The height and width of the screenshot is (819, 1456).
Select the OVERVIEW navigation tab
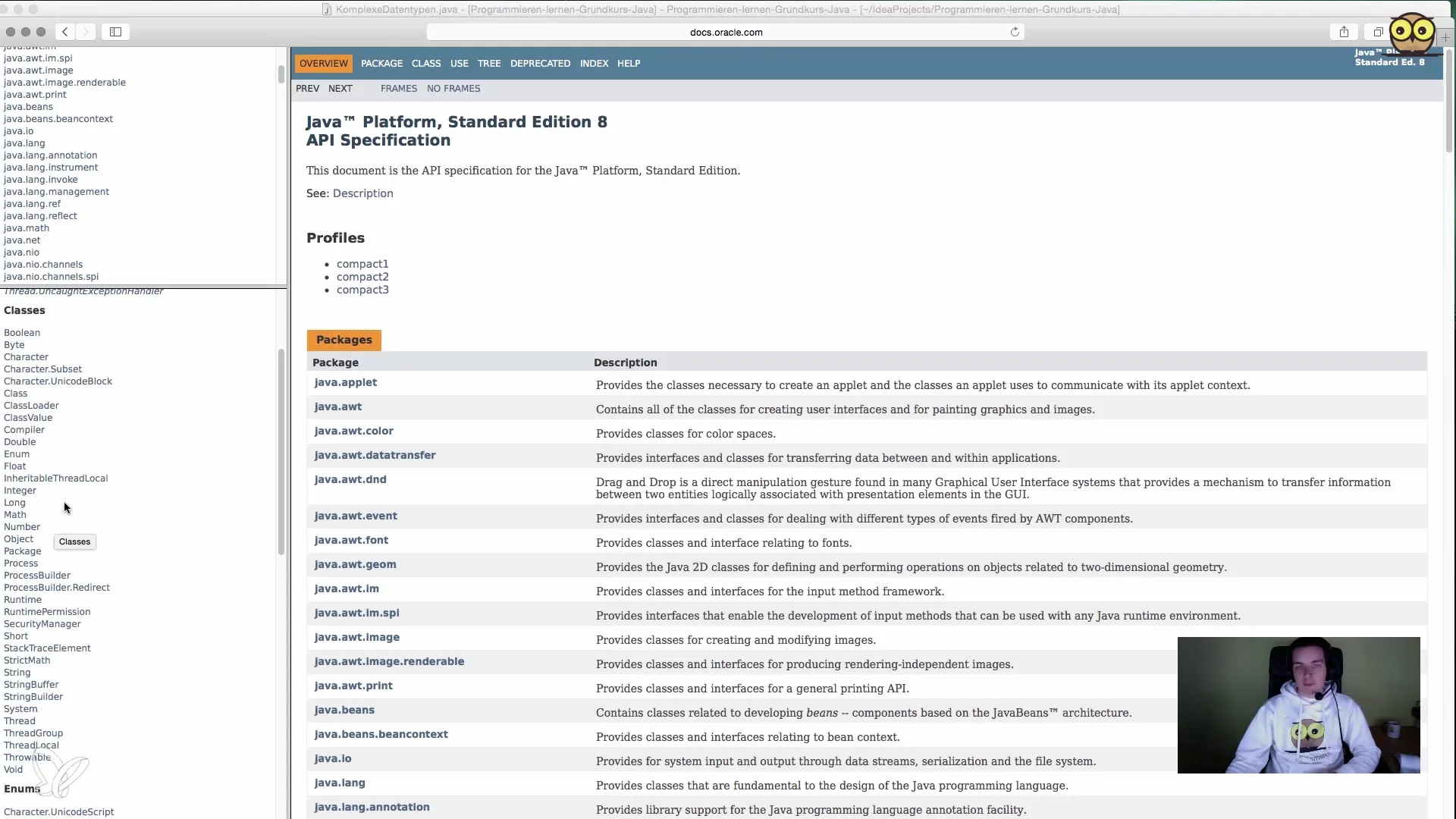click(323, 64)
